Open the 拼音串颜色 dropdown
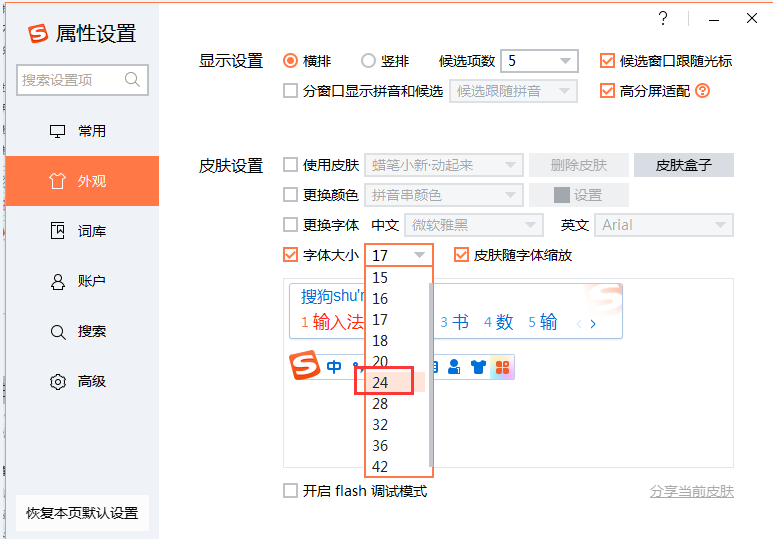This screenshot has height=539, width=773. coord(444,195)
